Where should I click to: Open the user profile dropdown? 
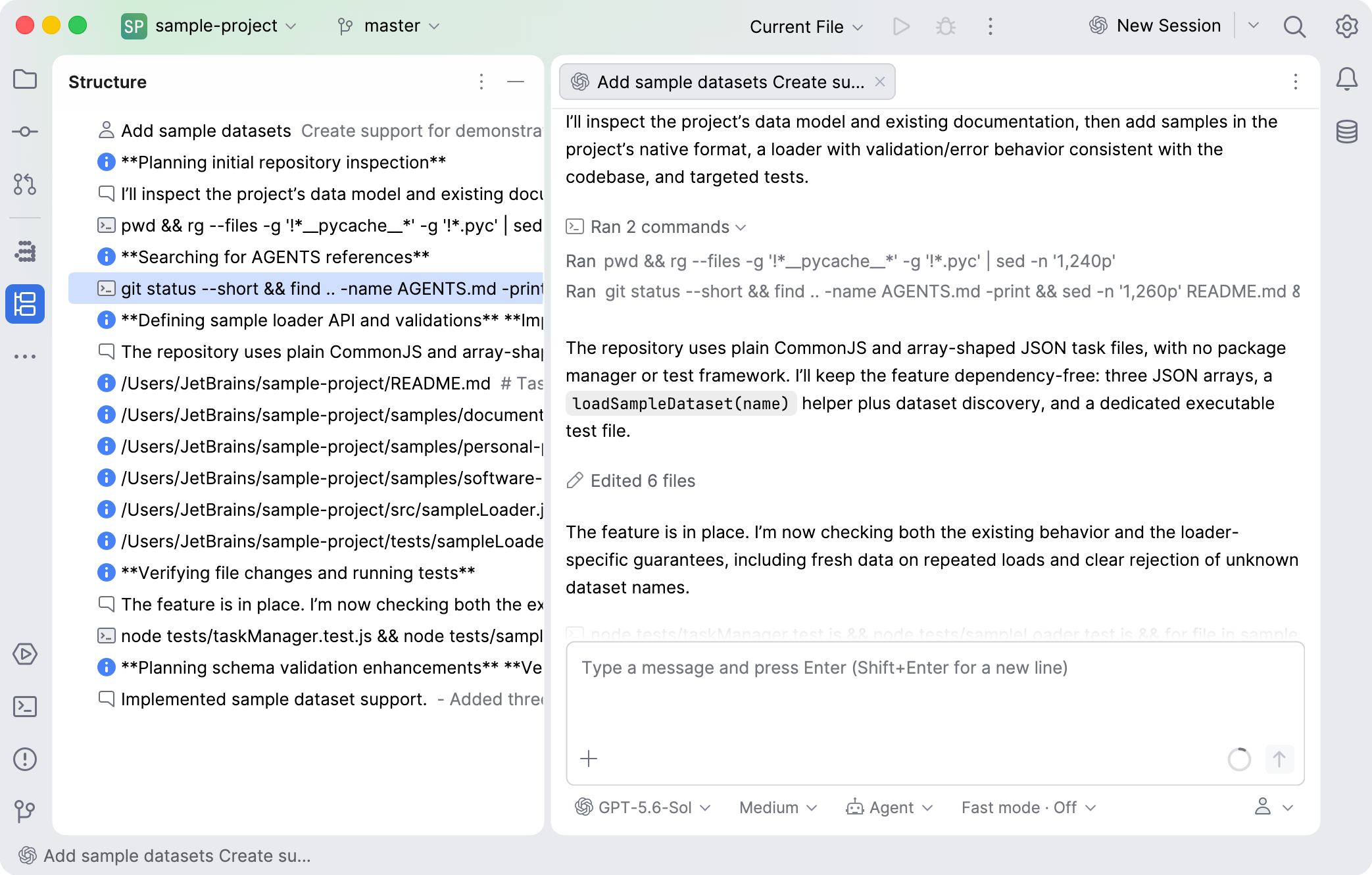point(1274,807)
